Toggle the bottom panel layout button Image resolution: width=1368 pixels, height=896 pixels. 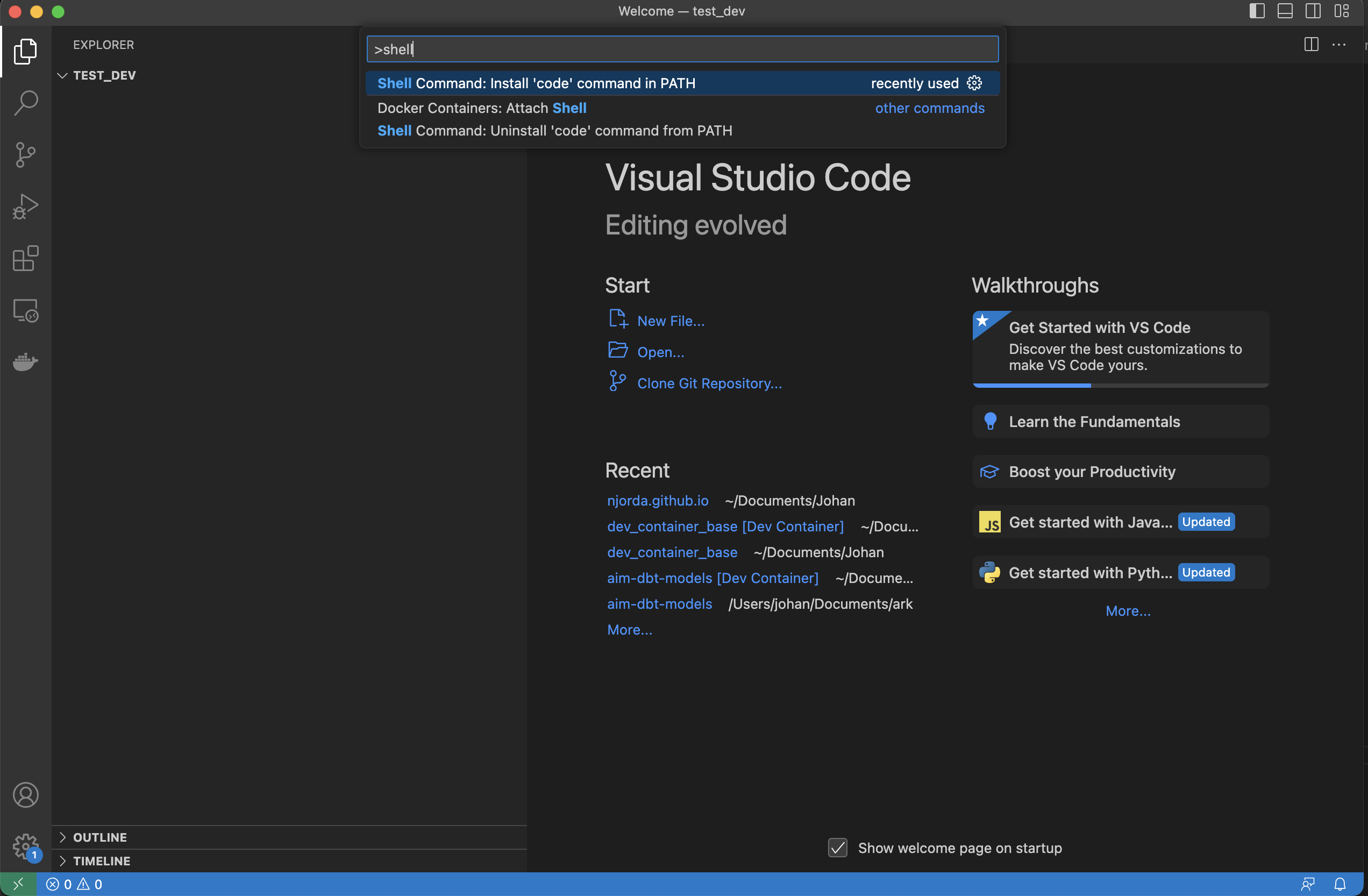click(x=1285, y=11)
